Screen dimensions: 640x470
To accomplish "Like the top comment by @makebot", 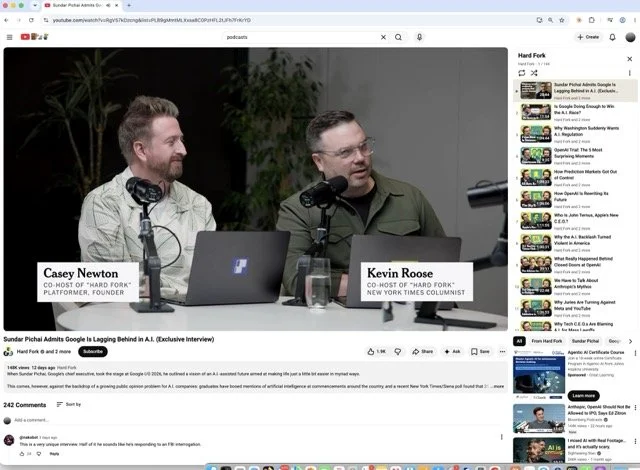I will point(22,454).
